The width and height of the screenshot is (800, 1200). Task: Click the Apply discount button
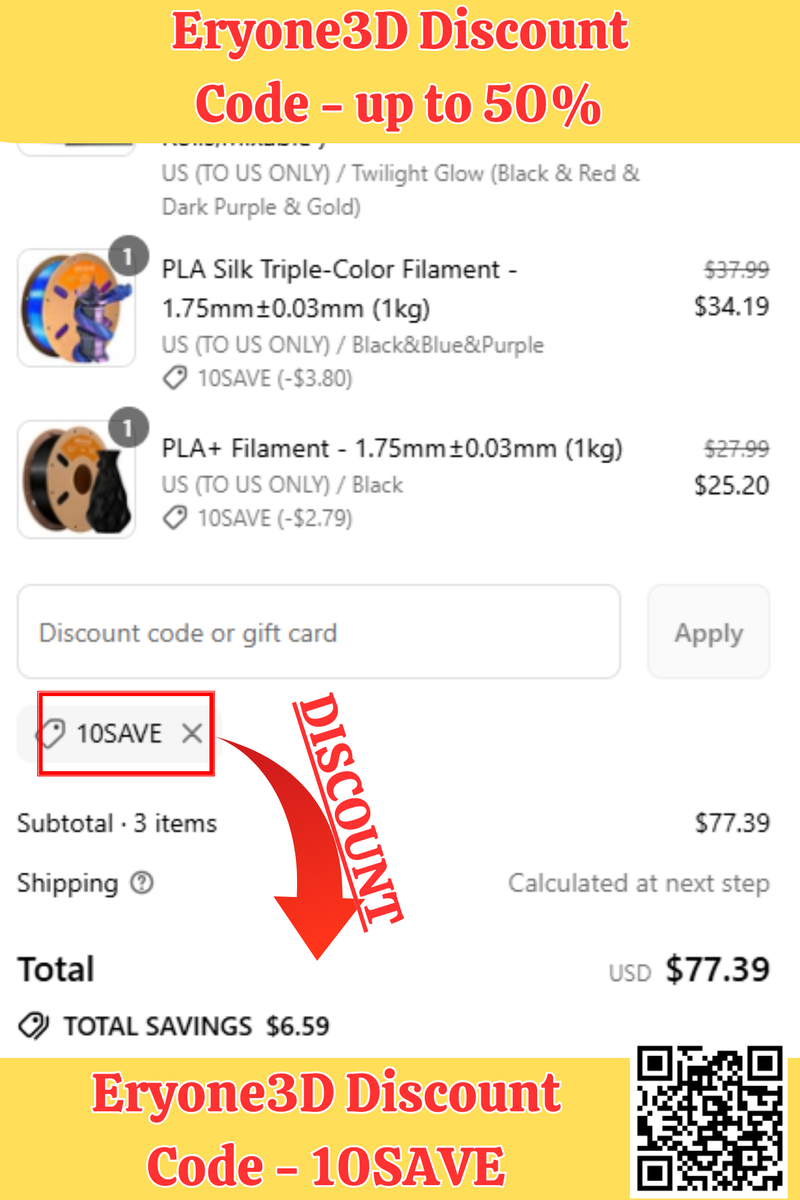pyautogui.click(x=708, y=633)
